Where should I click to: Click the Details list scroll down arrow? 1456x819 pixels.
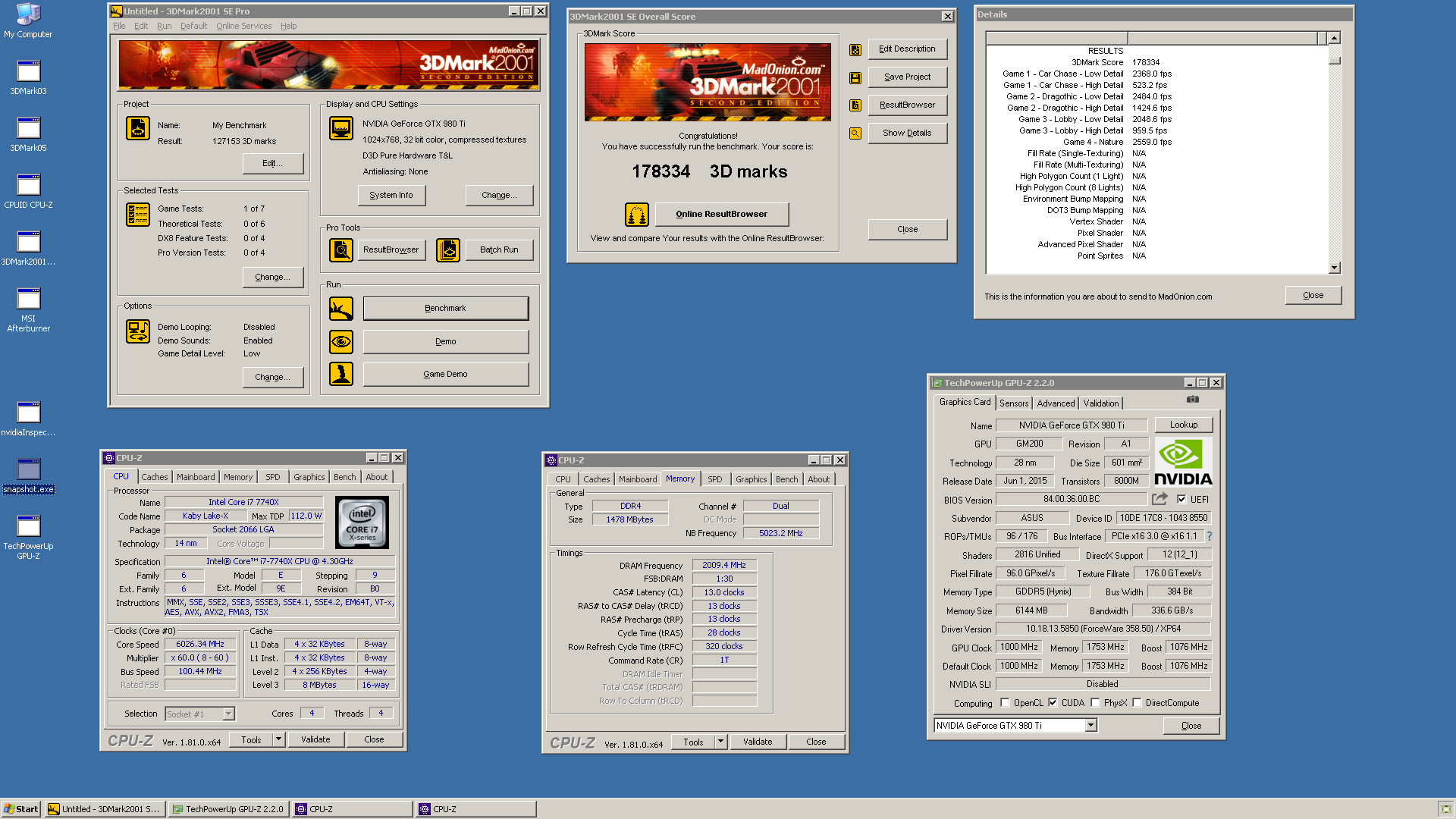point(1335,268)
